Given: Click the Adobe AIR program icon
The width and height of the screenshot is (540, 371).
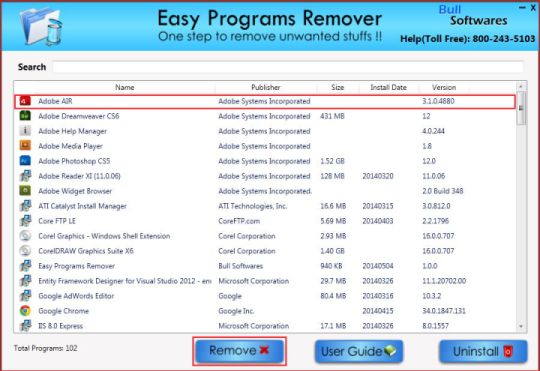Looking at the screenshot, I should click(25, 101).
